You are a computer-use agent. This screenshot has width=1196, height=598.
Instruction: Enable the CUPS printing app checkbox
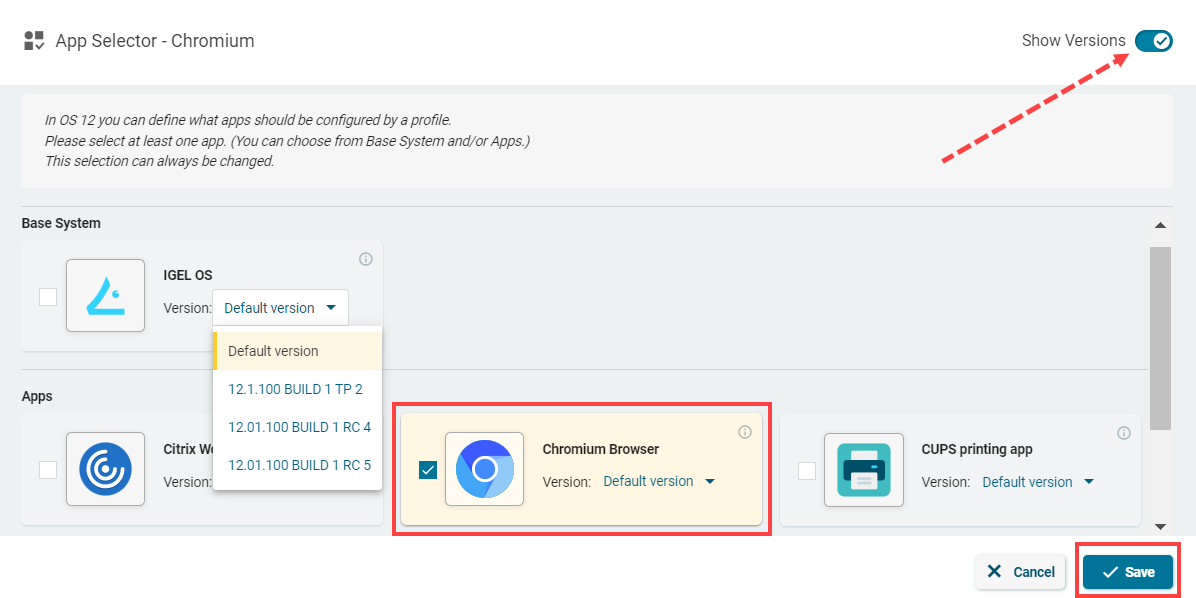tap(807, 470)
